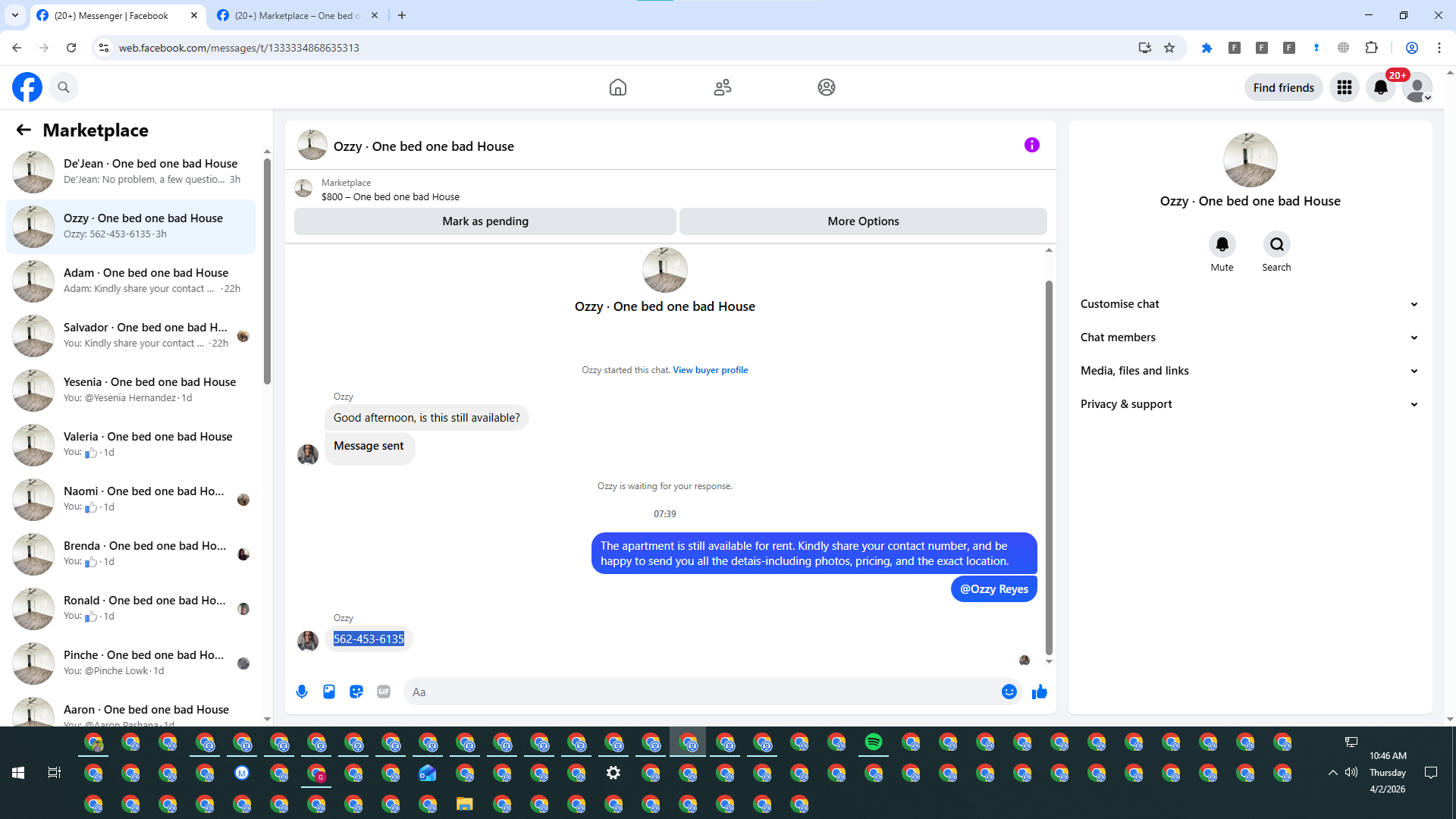
Task: Open conversation information purple icon
Action: tap(1032, 145)
